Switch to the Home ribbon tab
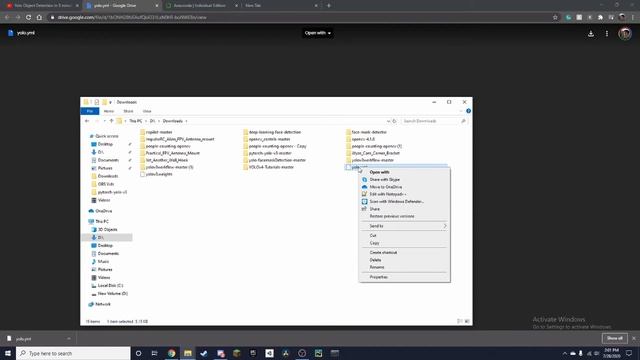 109,111
